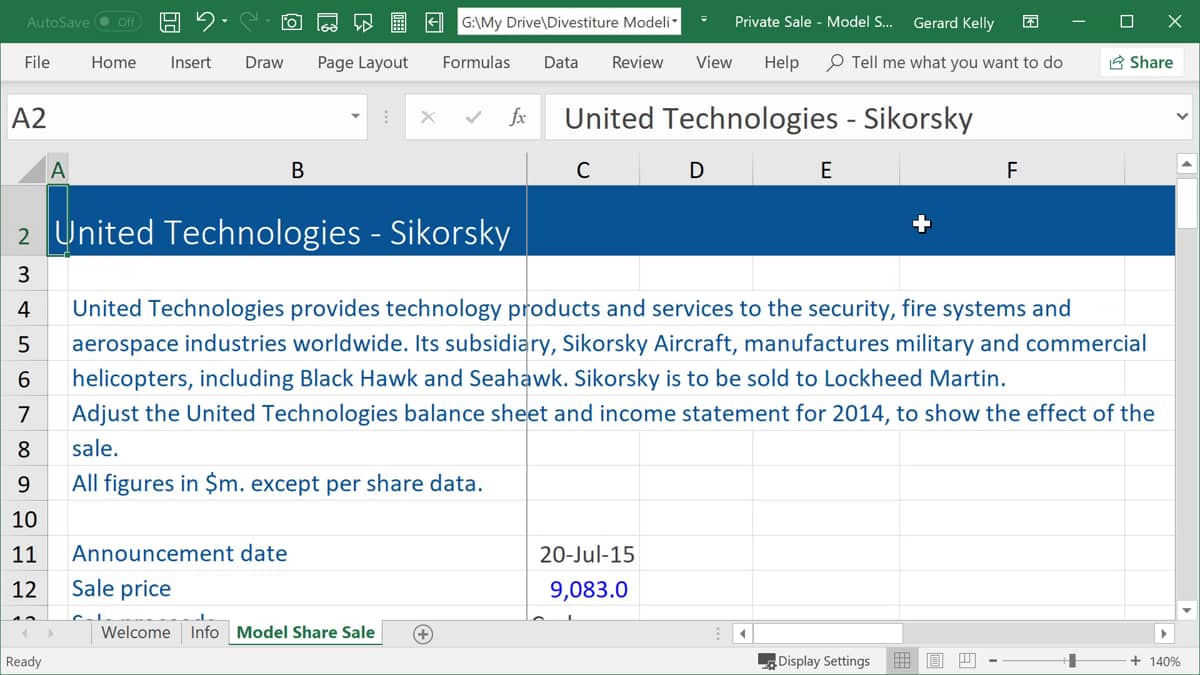
Task: Click the Cancel X icon in the formula bar
Action: pyautogui.click(x=428, y=118)
